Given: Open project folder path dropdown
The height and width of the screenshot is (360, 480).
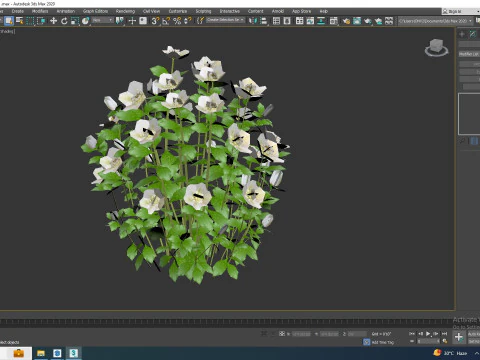Looking at the screenshot, I should [436, 21].
